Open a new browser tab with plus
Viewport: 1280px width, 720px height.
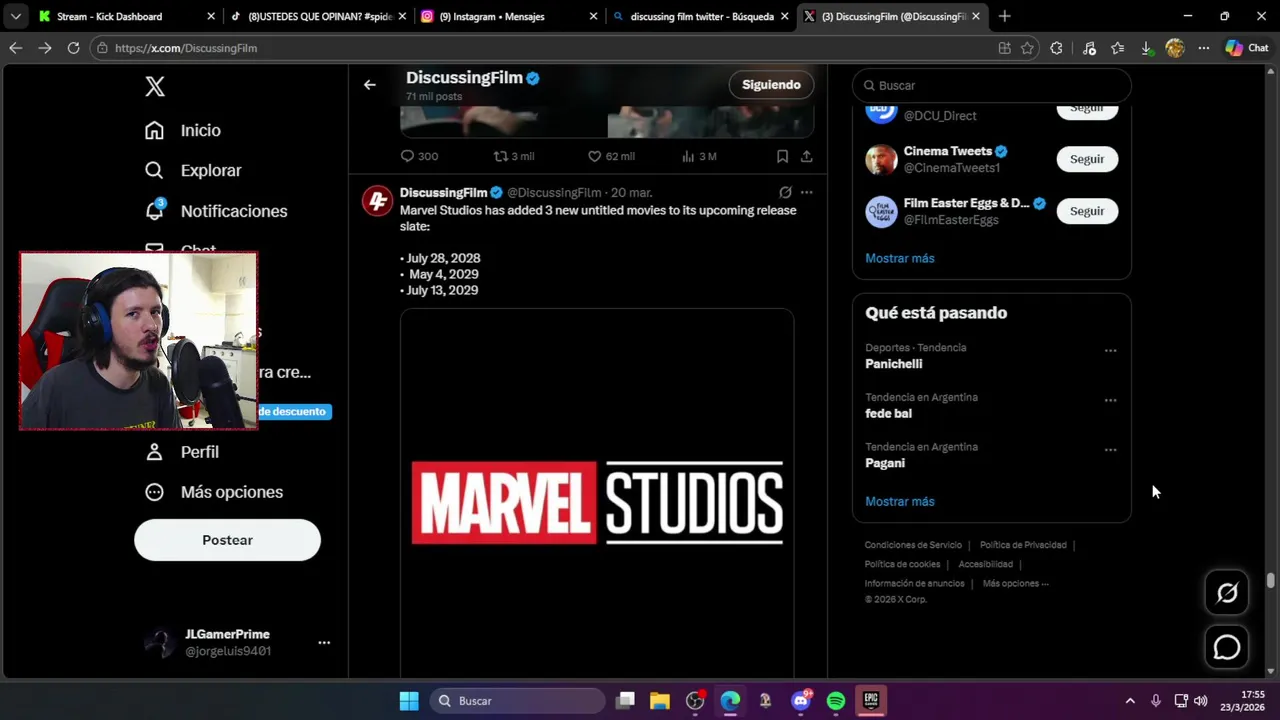pyautogui.click(x=1004, y=16)
